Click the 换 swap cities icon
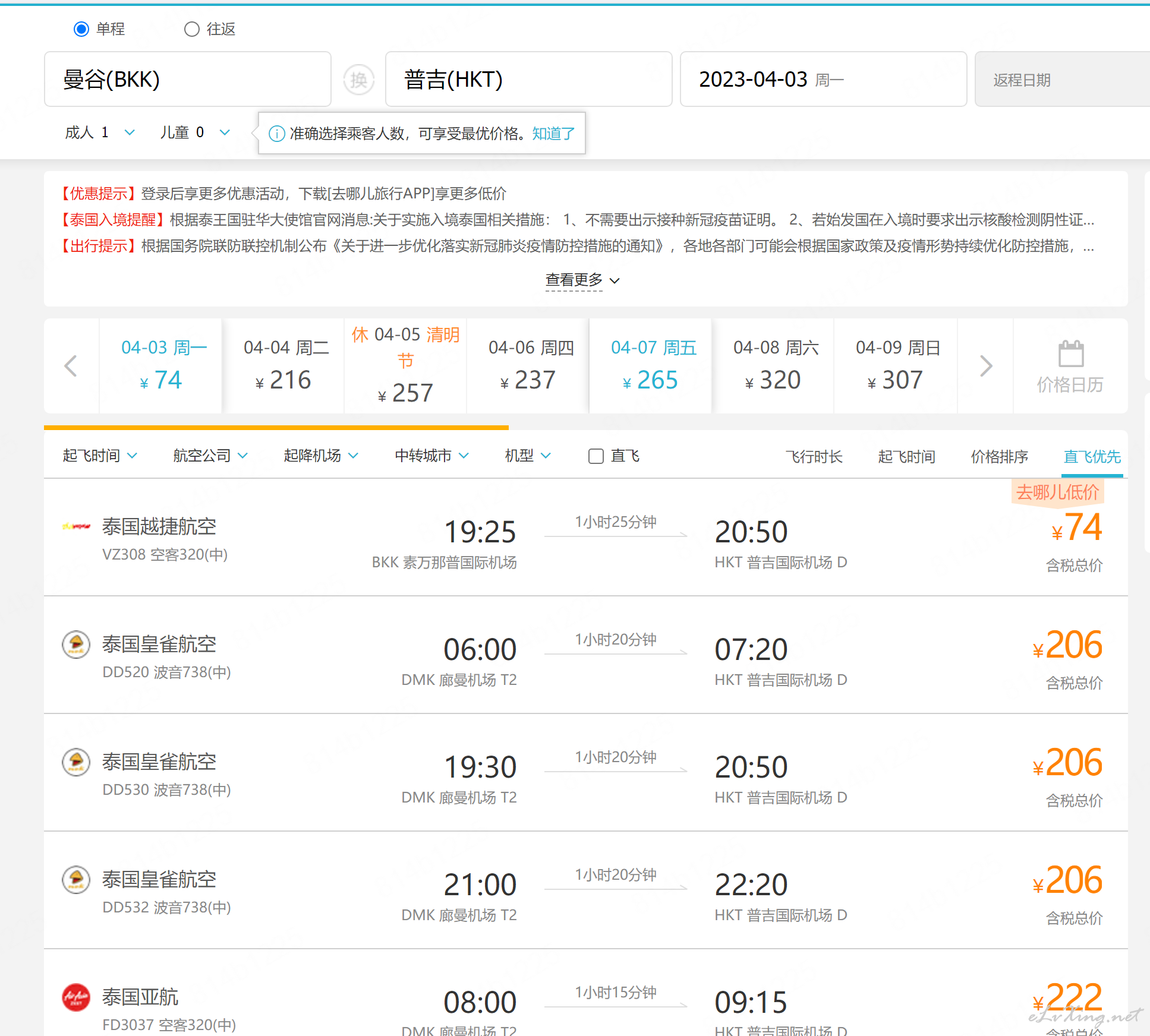 pos(358,80)
